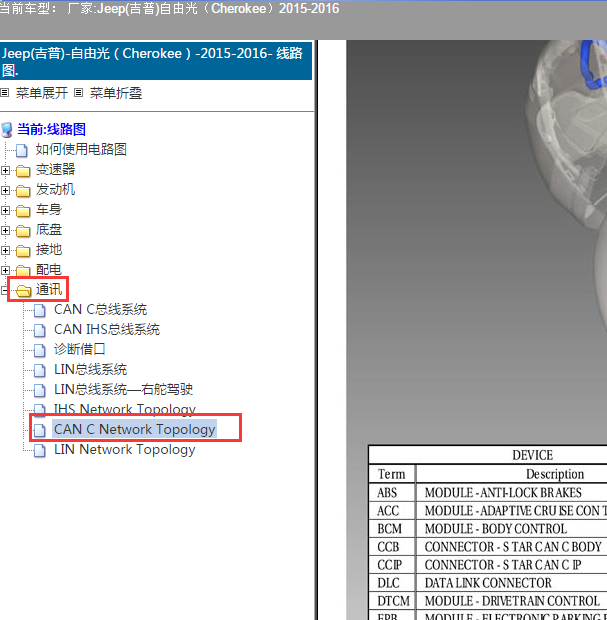Screen dimensions: 607x620
Task: Expand the 接地 tree node
Action: pyautogui.click(x=5, y=250)
